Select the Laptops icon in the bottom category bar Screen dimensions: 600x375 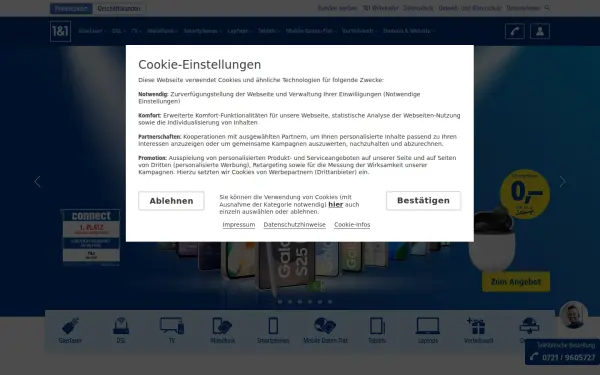tap(428, 326)
